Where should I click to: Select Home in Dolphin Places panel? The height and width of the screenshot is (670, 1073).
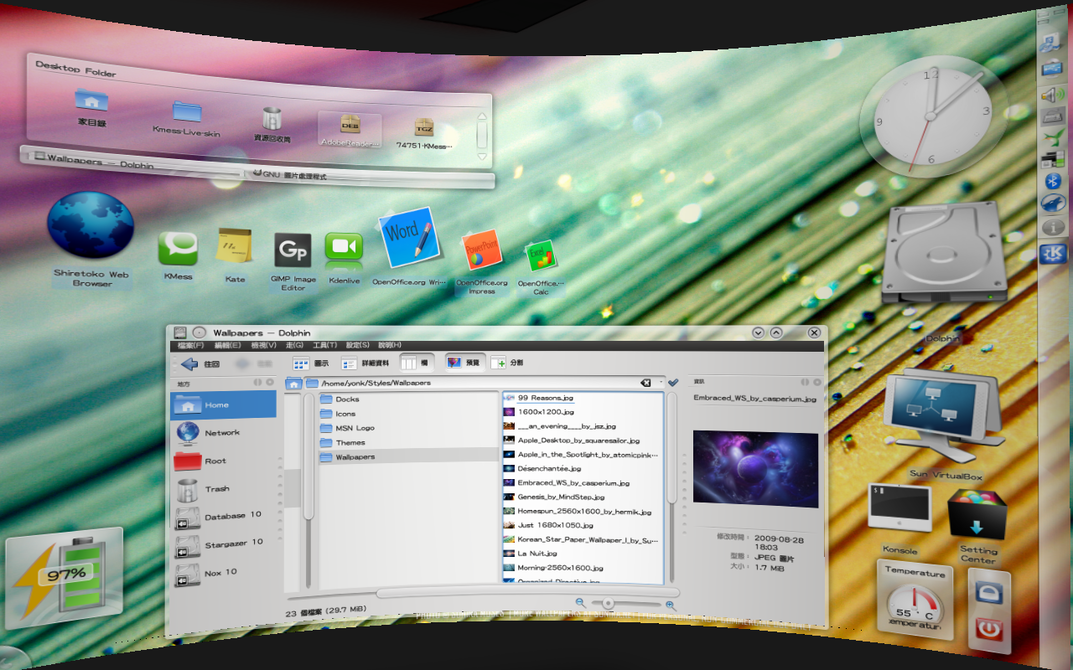tap(223, 405)
